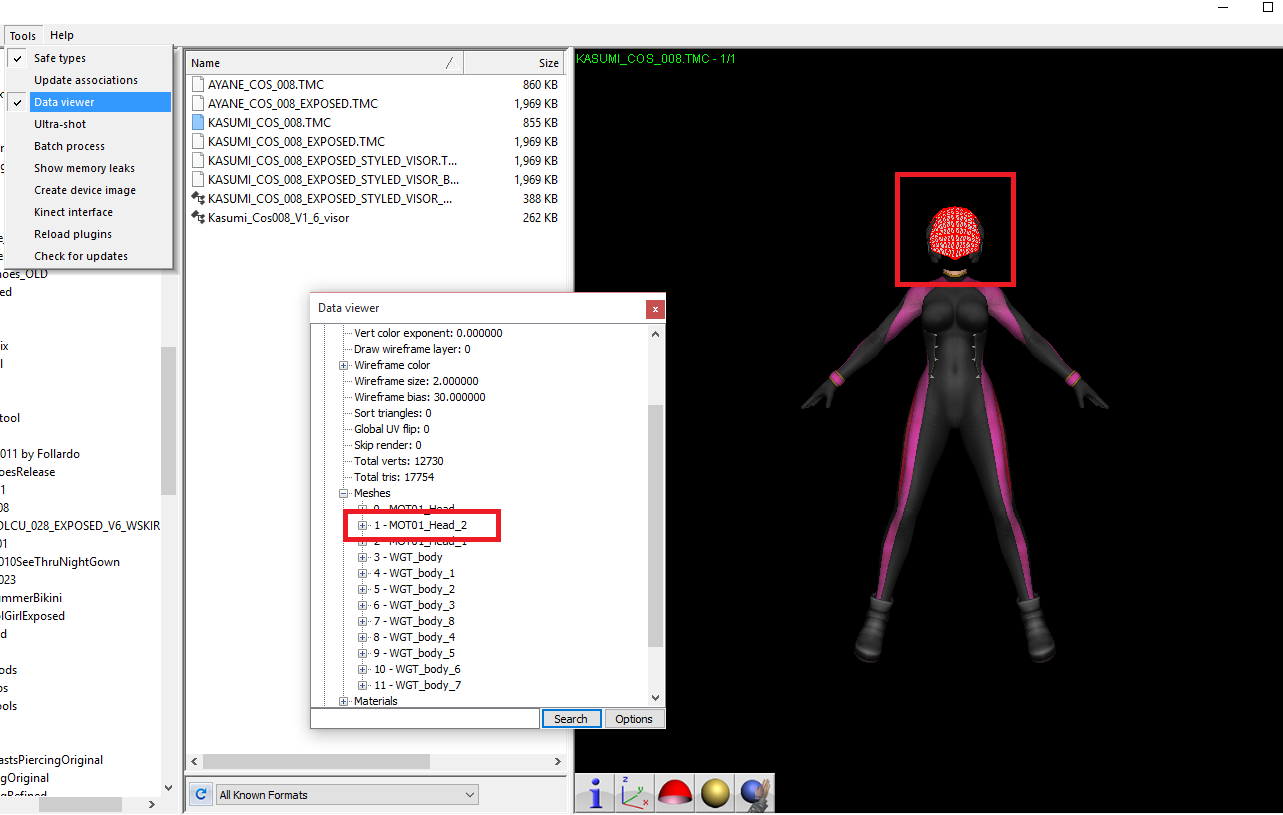Viewport: 1283px width, 815px height.
Task: Select the Kasumi_Cos008_V1_6_visor file icon
Action: tap(198, 218)
